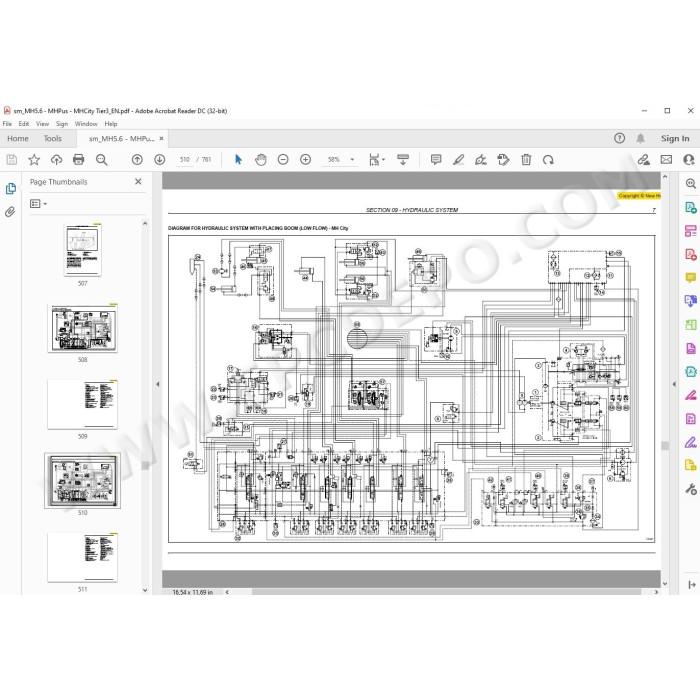The height and width of the screenshot is (700, 700).
Task: Open the attachments paperclip panel
Action: [10, 212]
